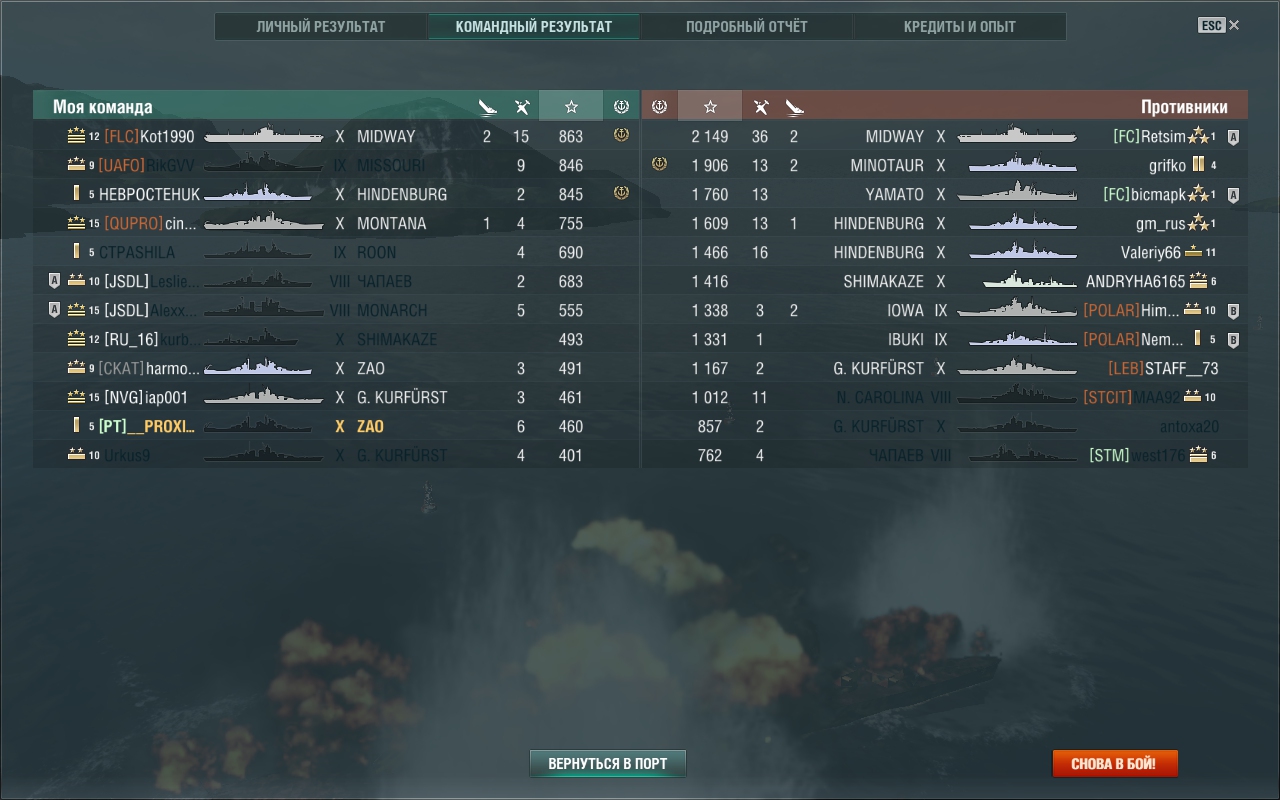This screenshot has width=1280, height=800.
Task: Sort my team by star experience column
Action: pyautogui.click(x=571, y=106)
